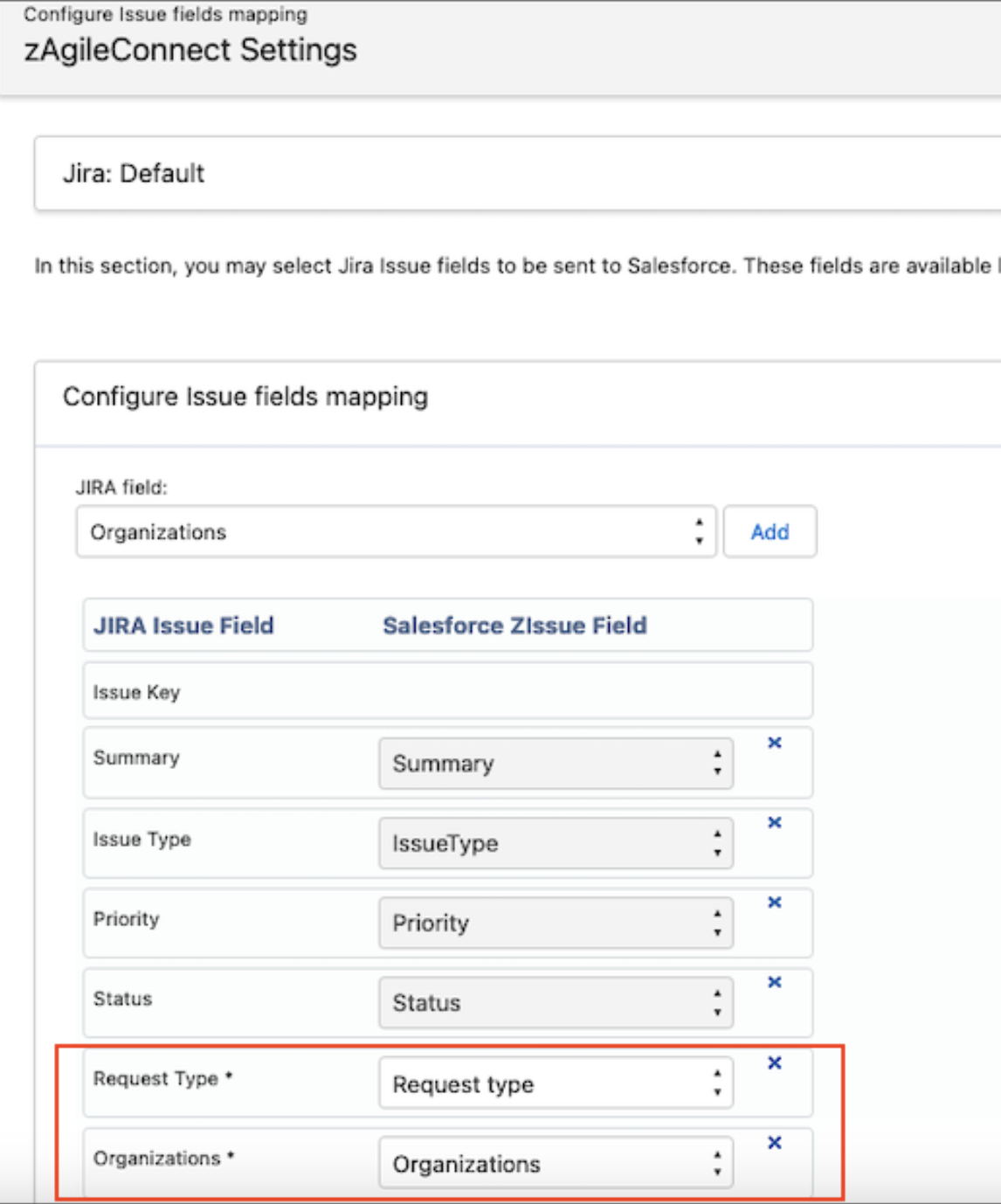Delete the Organizations mapping row
This screenshot has height=1204, width=1001.
[774, 1143]
